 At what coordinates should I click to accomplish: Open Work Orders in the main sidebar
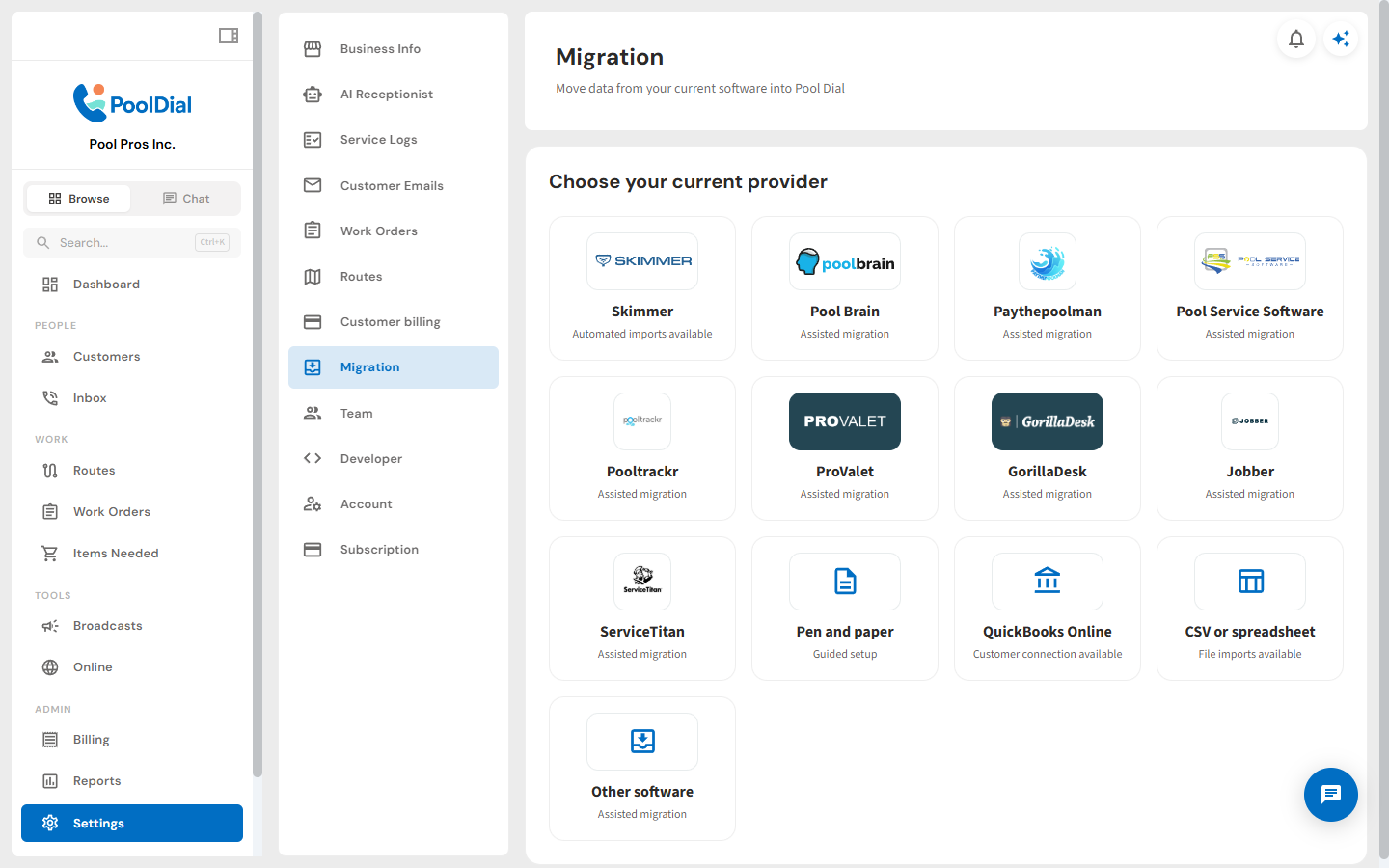click(132, 512)
